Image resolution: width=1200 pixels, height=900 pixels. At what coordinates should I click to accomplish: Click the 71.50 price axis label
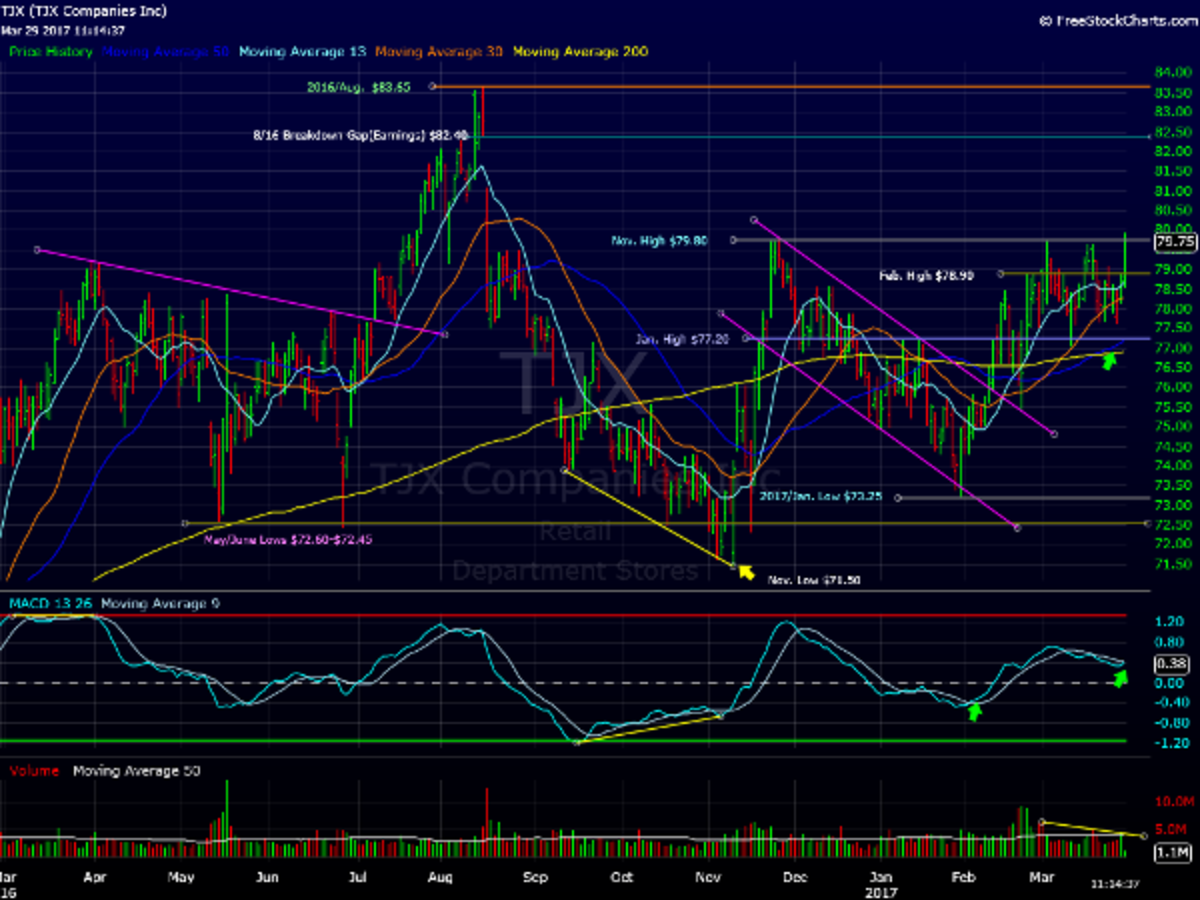pyautogui.click(x=1172, y=564)
